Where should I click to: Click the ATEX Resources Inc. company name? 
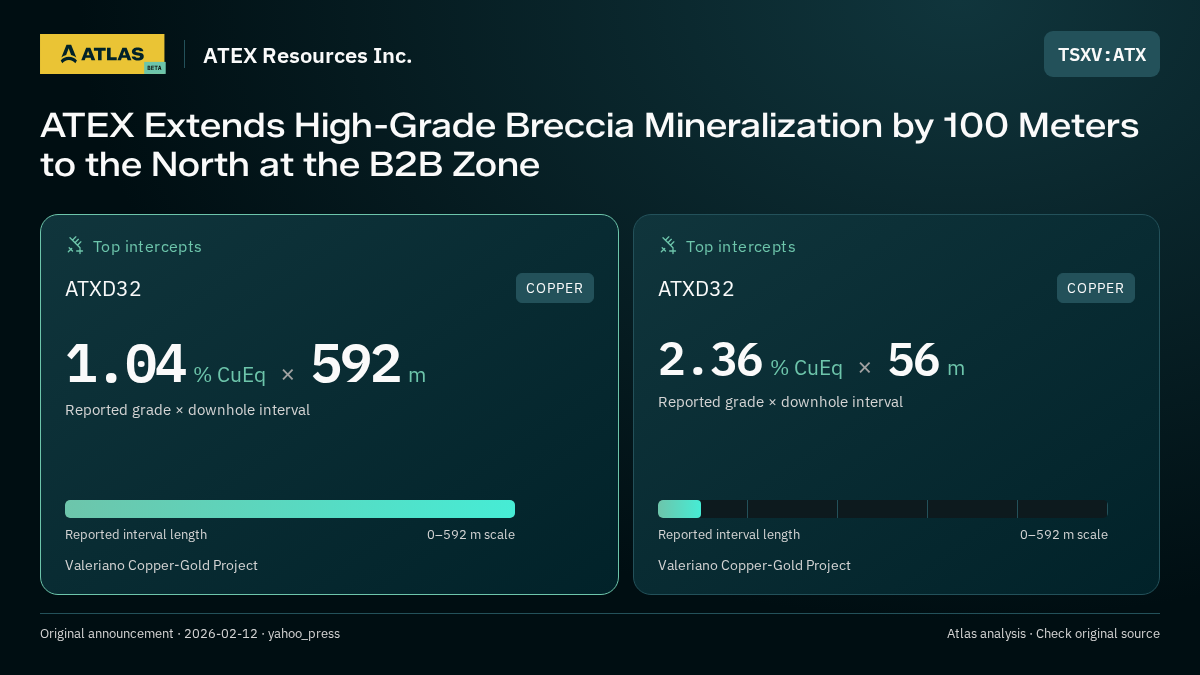307,56
